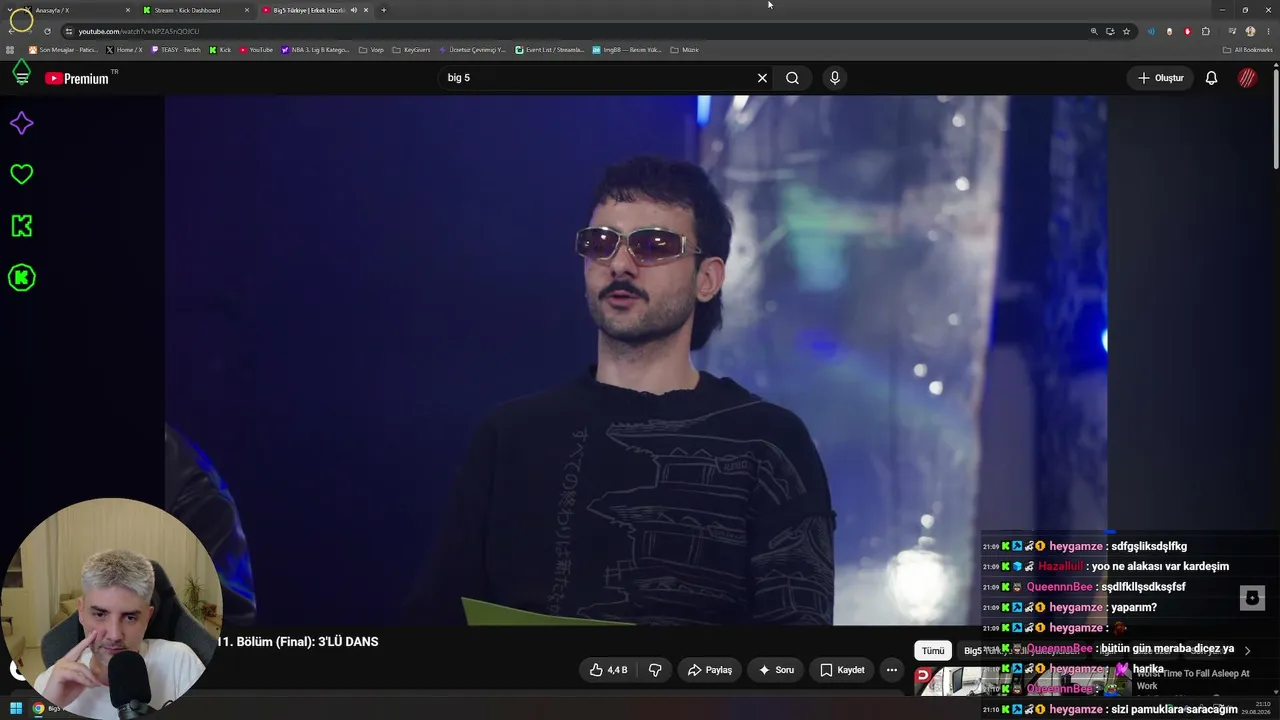Click the video player to pause
Viewport: 1280px width, 720px height.
tap(636, 360)
